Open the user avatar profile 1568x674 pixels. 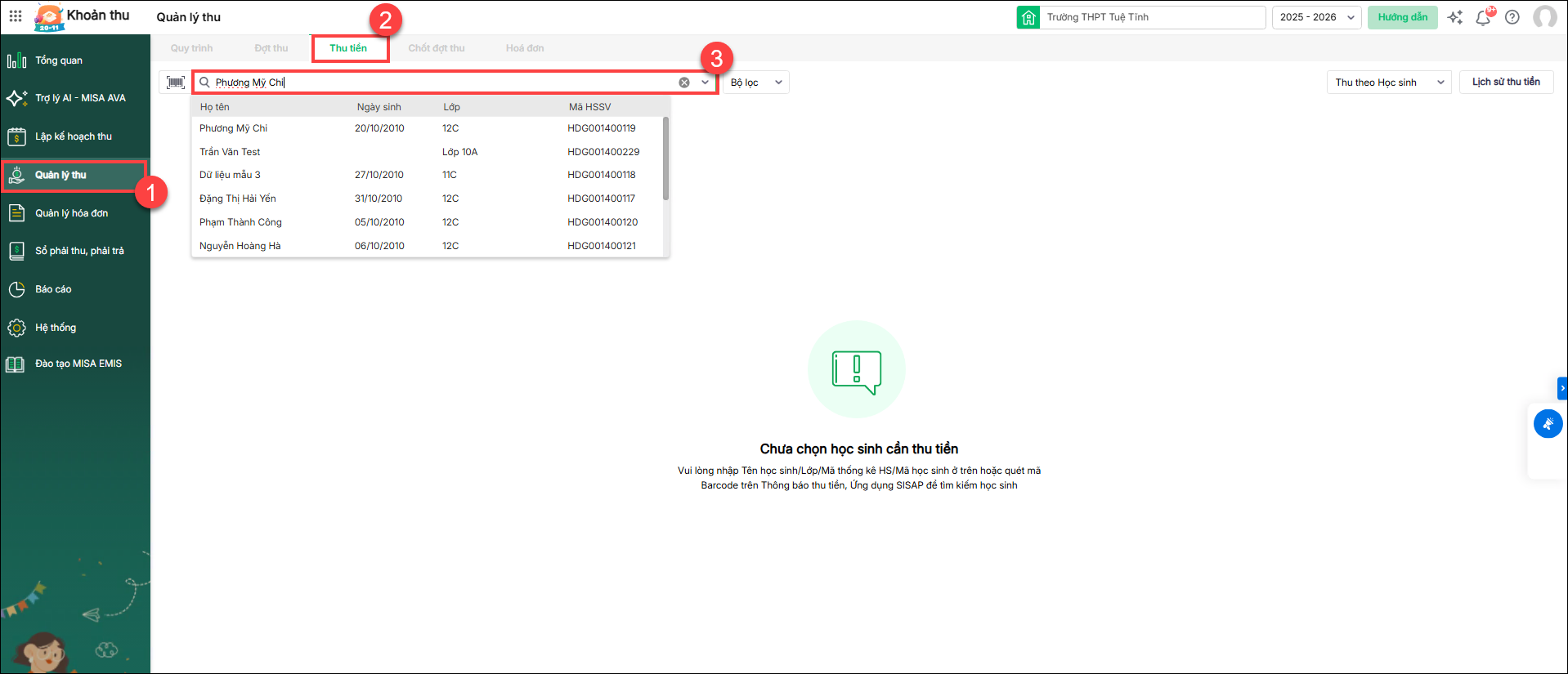pos(1544,17)
